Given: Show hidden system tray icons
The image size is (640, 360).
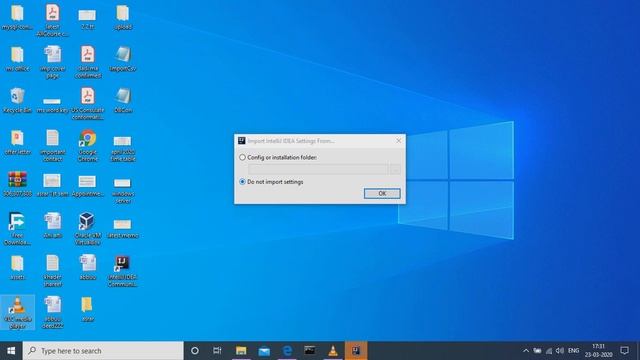Looking at the screenshot, I should pyautogui.click(x=526, y=351).
